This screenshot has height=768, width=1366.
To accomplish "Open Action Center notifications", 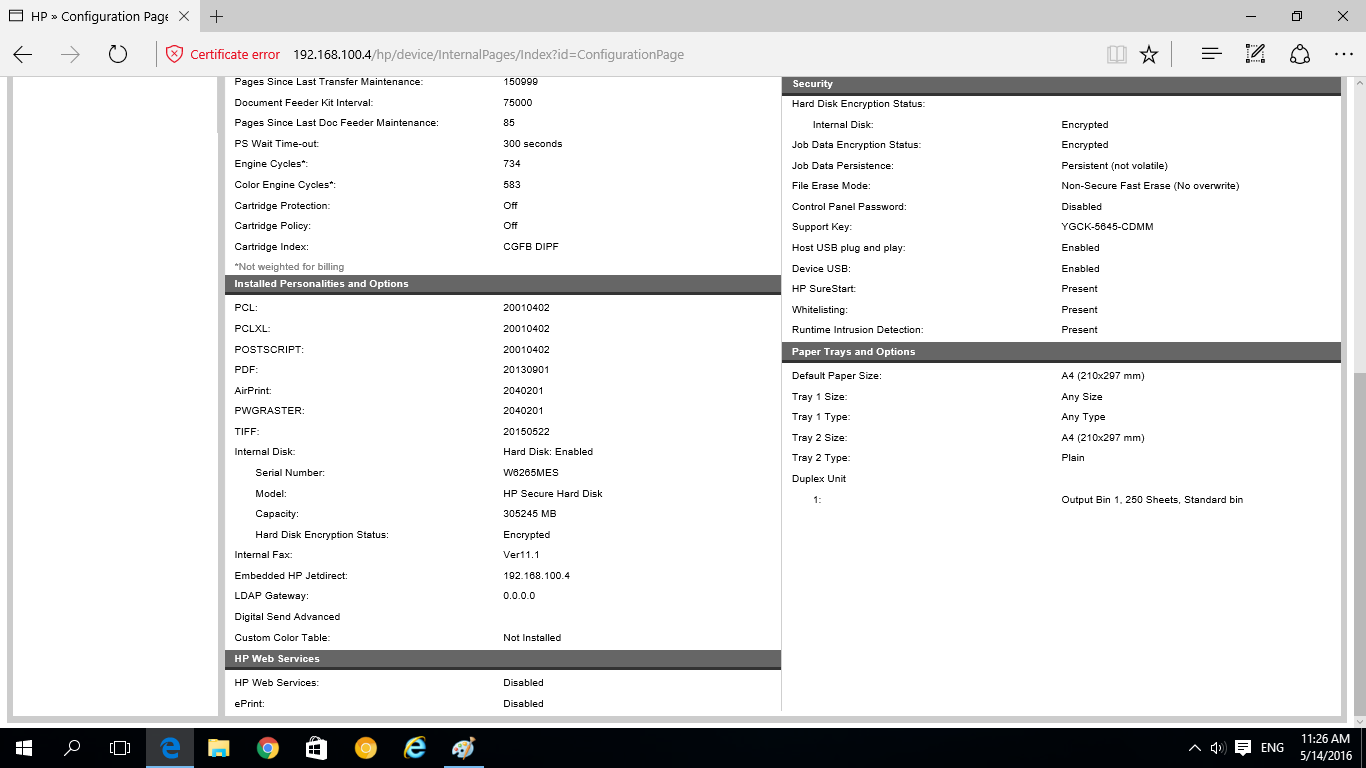I will (x=1243, y=748).
